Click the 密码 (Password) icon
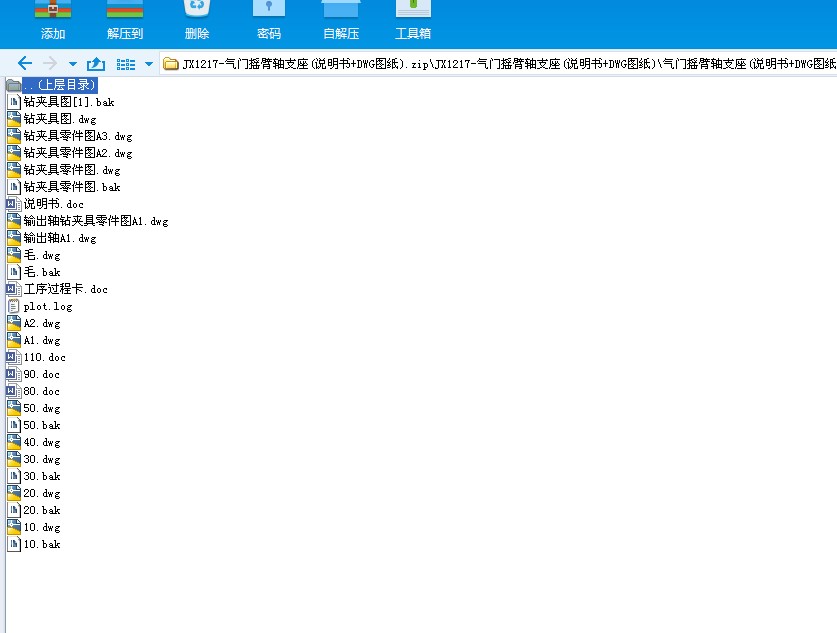Image resolution: width=837 pixels, height=633 pixels. pyautogui.click(x=268, y=20)
